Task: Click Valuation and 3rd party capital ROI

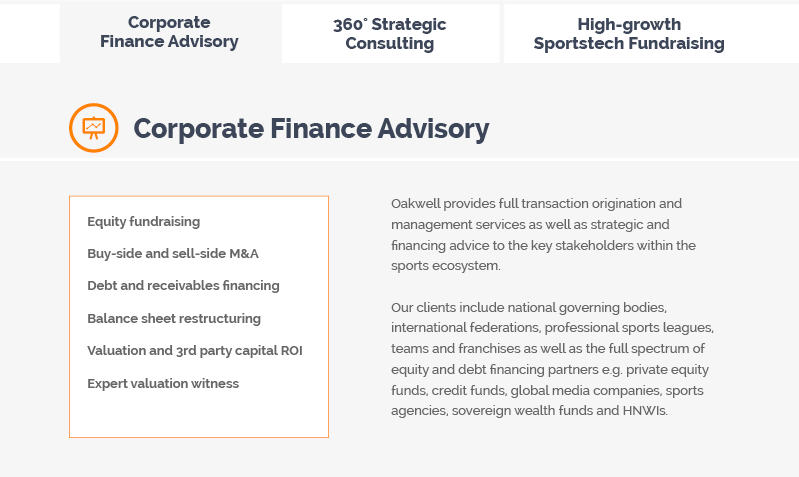Action: point(195,351)
